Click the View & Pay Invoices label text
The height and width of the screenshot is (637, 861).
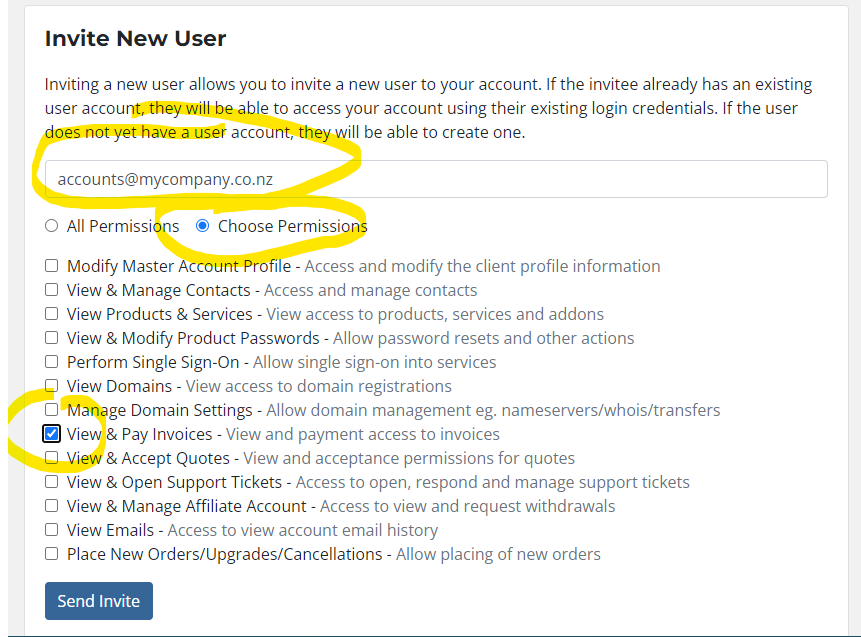click(139, 434)
